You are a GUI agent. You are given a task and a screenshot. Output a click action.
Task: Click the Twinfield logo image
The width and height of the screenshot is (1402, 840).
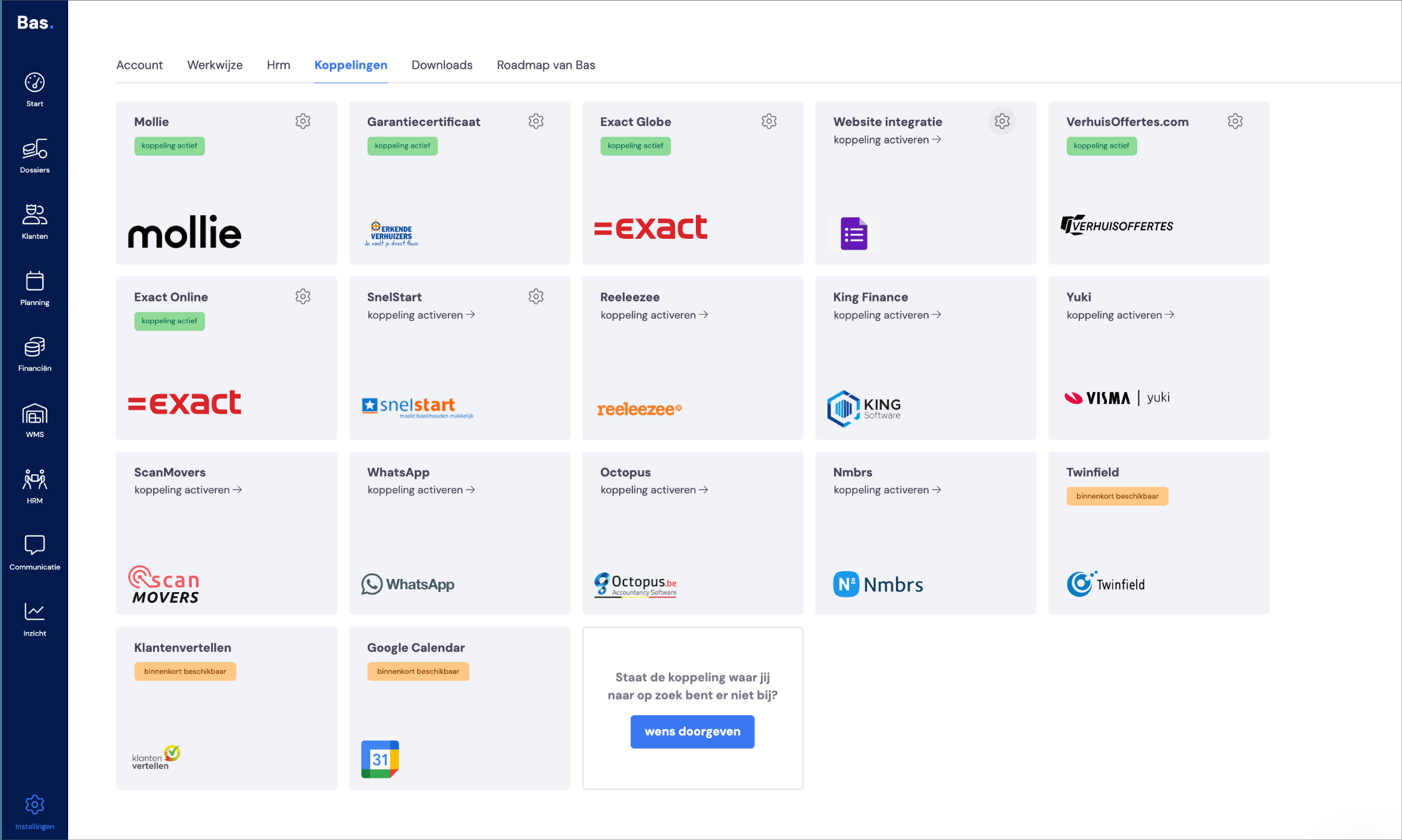click(1105, 584)
